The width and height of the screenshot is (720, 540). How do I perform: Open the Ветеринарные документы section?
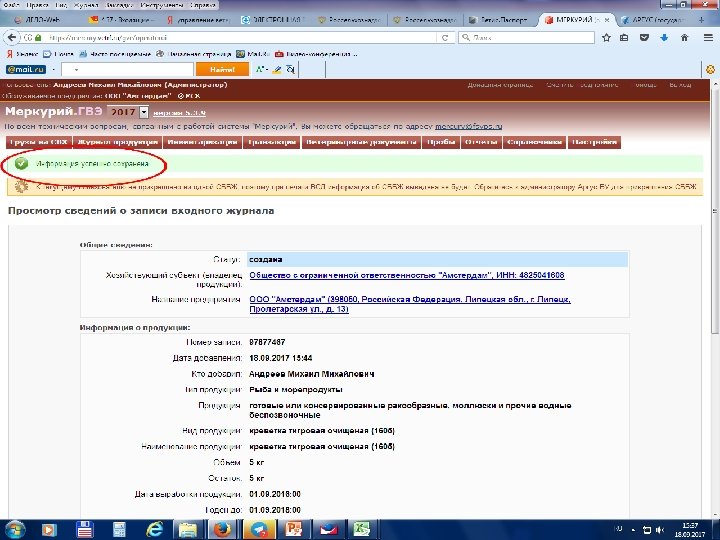point(361,142)
